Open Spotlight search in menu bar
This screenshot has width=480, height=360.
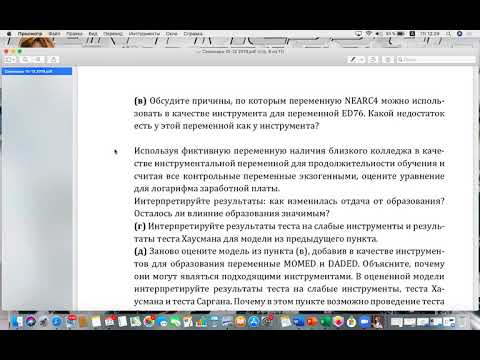448,34
